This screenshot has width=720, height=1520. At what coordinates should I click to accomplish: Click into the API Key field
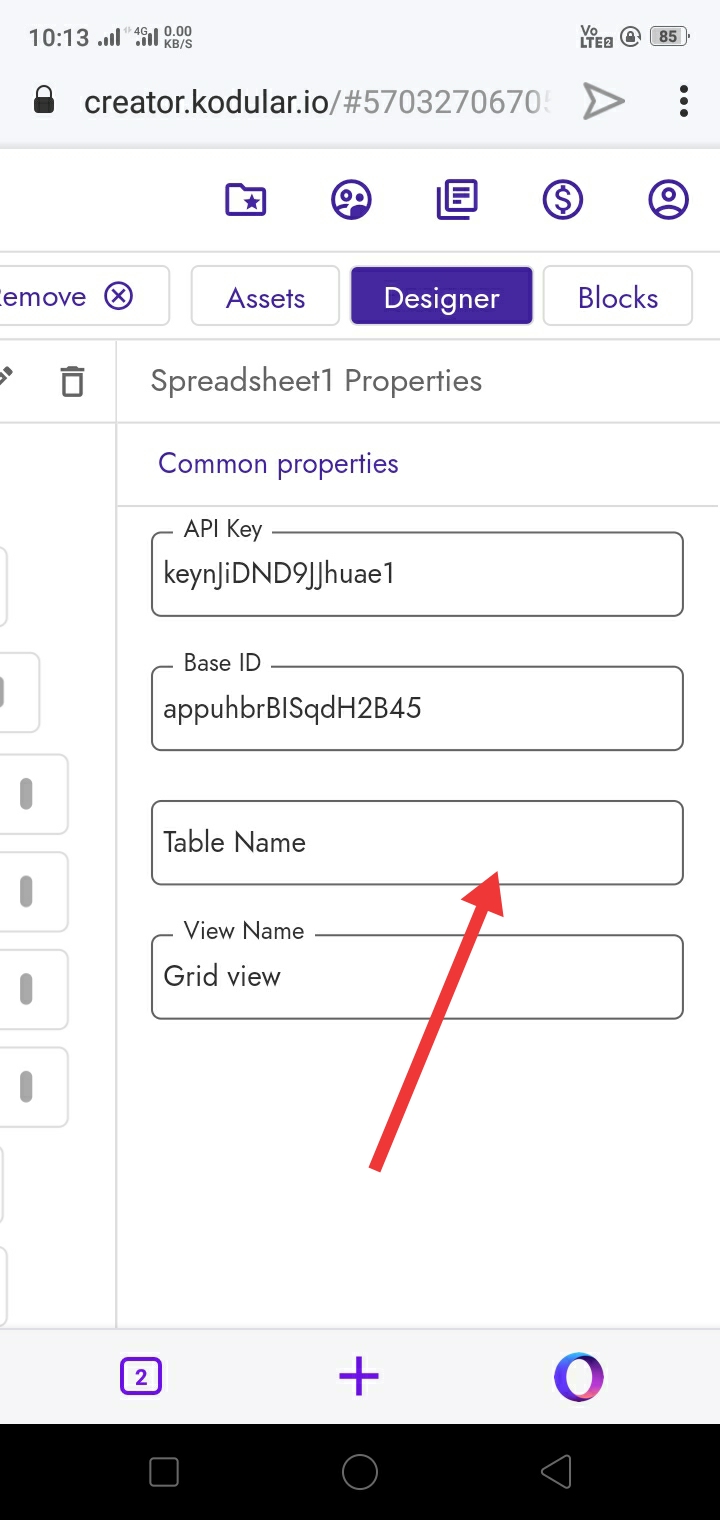(417, 574)
